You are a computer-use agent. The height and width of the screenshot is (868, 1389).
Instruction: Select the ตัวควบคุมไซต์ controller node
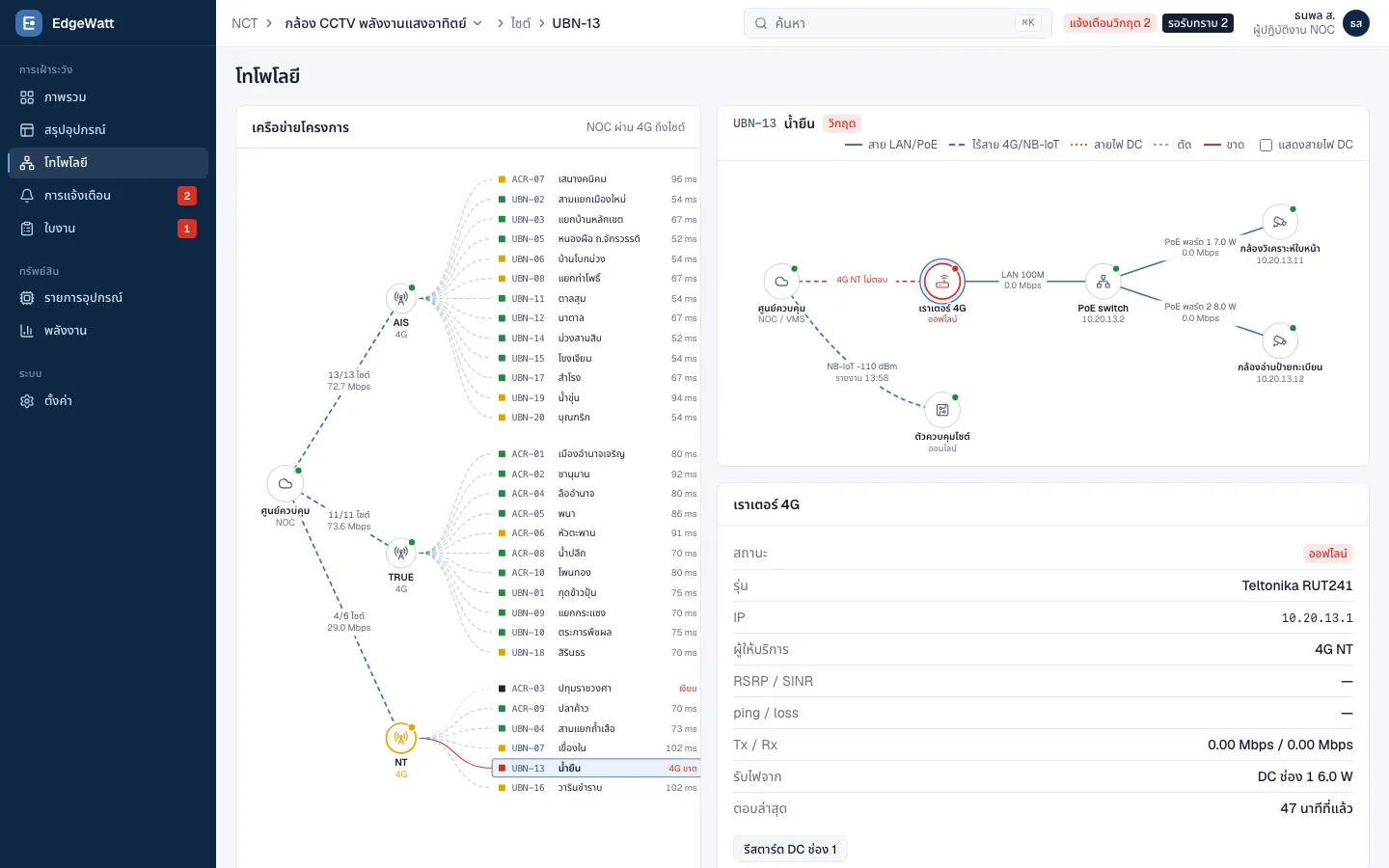[942, 410]
